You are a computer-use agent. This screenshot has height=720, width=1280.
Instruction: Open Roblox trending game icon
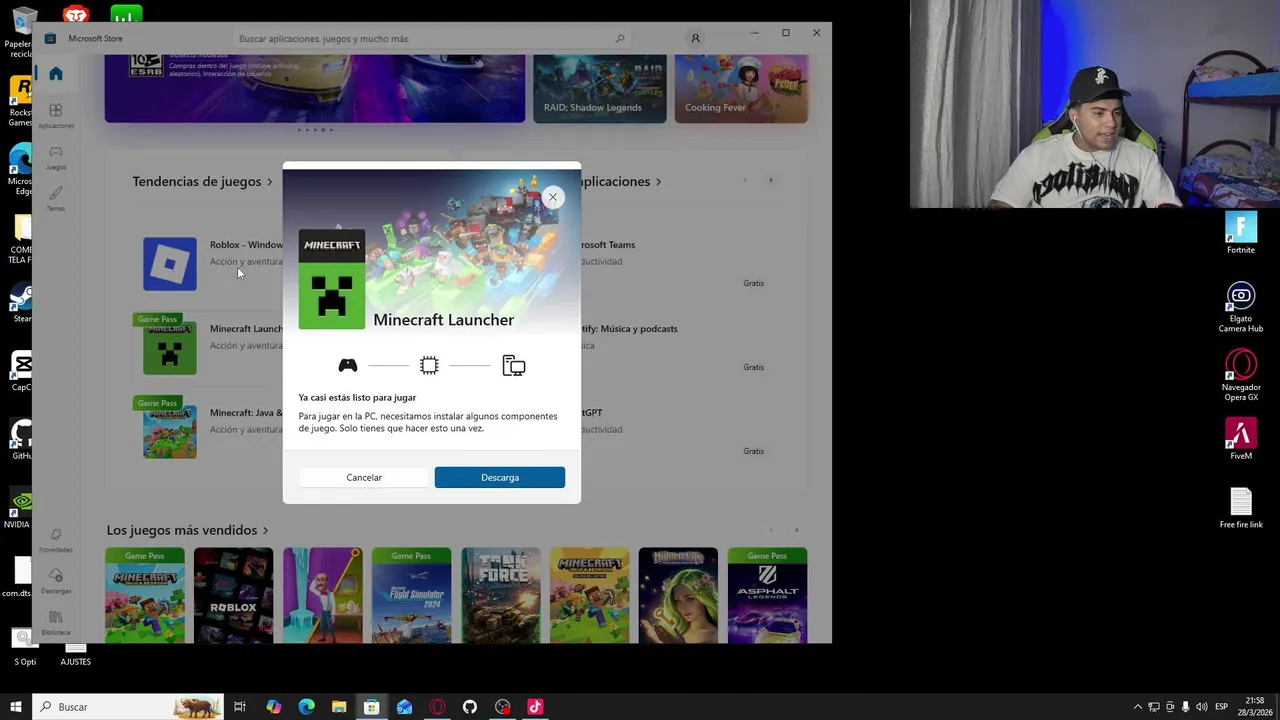click(170, 264)
